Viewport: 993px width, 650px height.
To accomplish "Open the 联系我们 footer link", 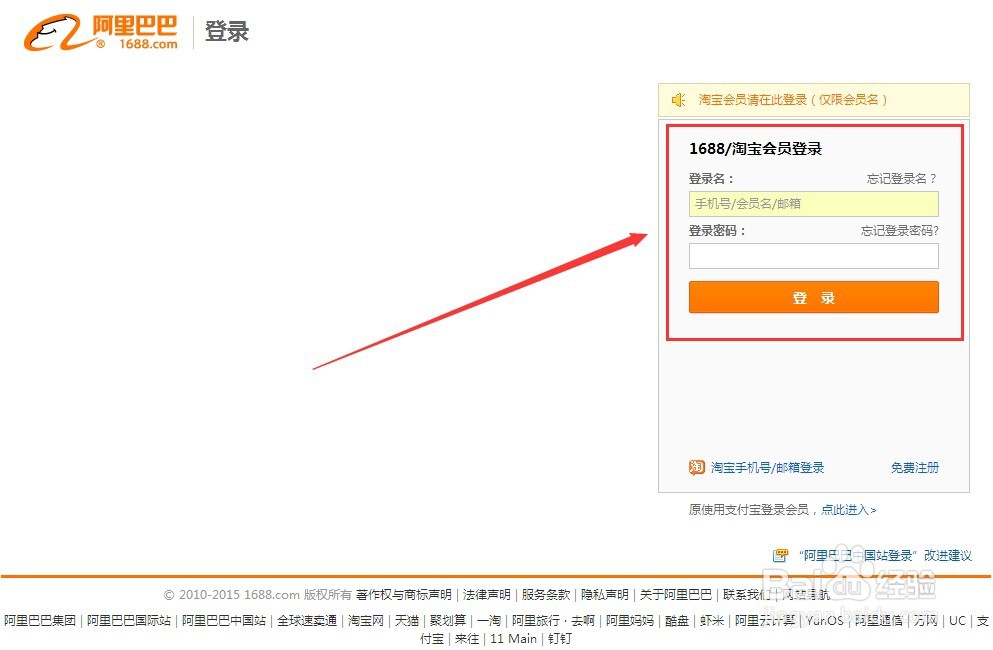I will coord(747,594).
